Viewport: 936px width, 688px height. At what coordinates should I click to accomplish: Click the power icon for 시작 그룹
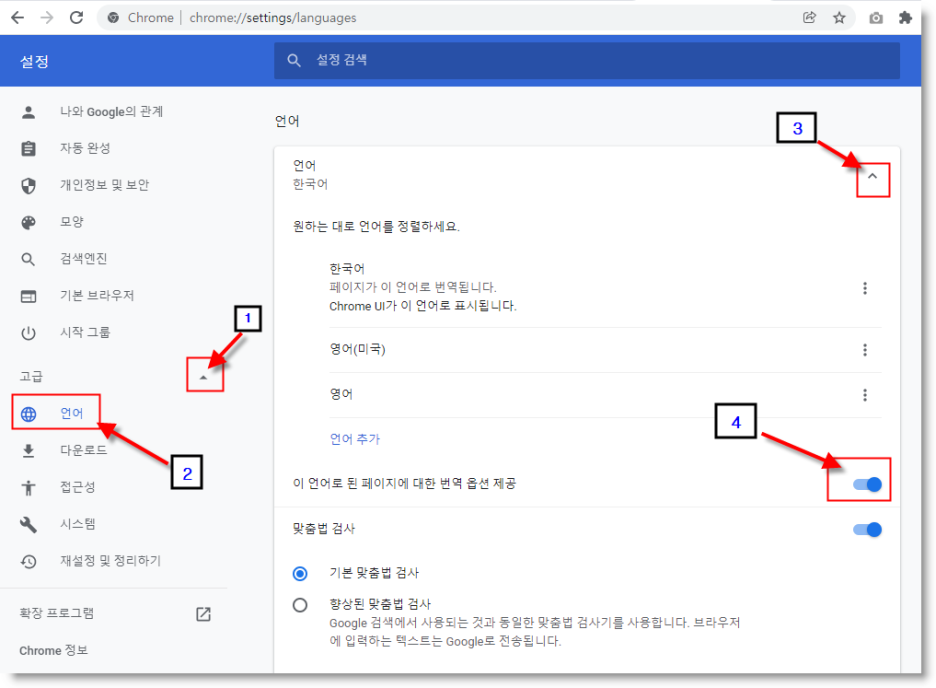tap(28, 333)
